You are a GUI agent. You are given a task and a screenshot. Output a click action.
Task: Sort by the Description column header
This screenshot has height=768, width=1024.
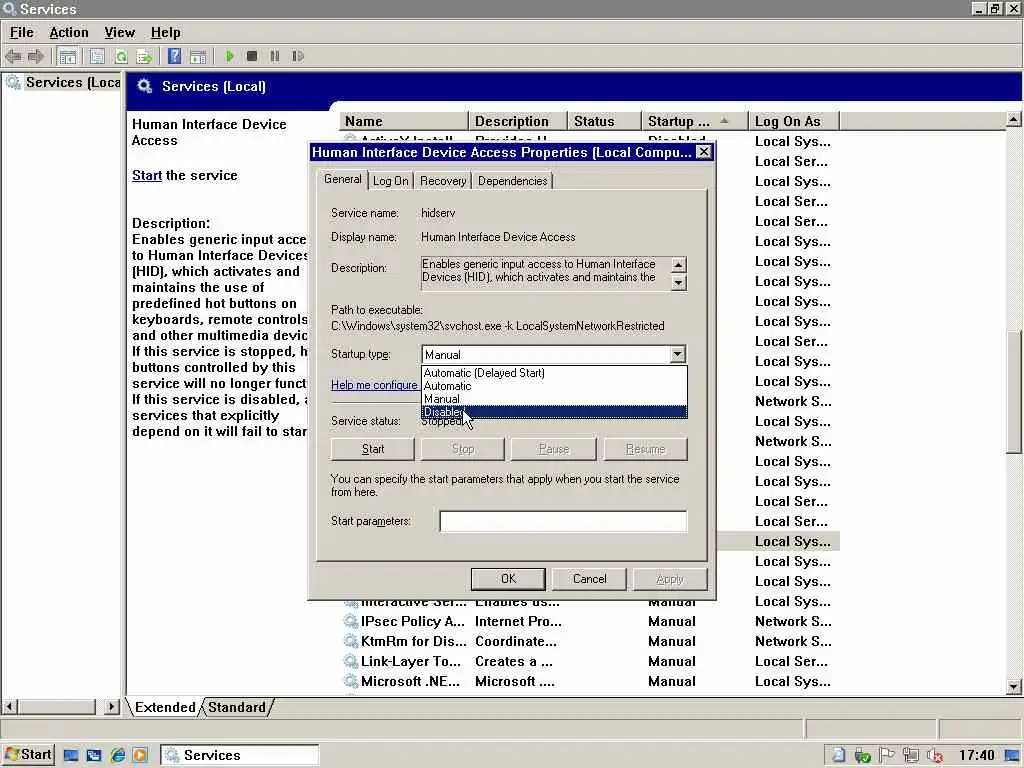pyautogui.click(x=517, y=121)
